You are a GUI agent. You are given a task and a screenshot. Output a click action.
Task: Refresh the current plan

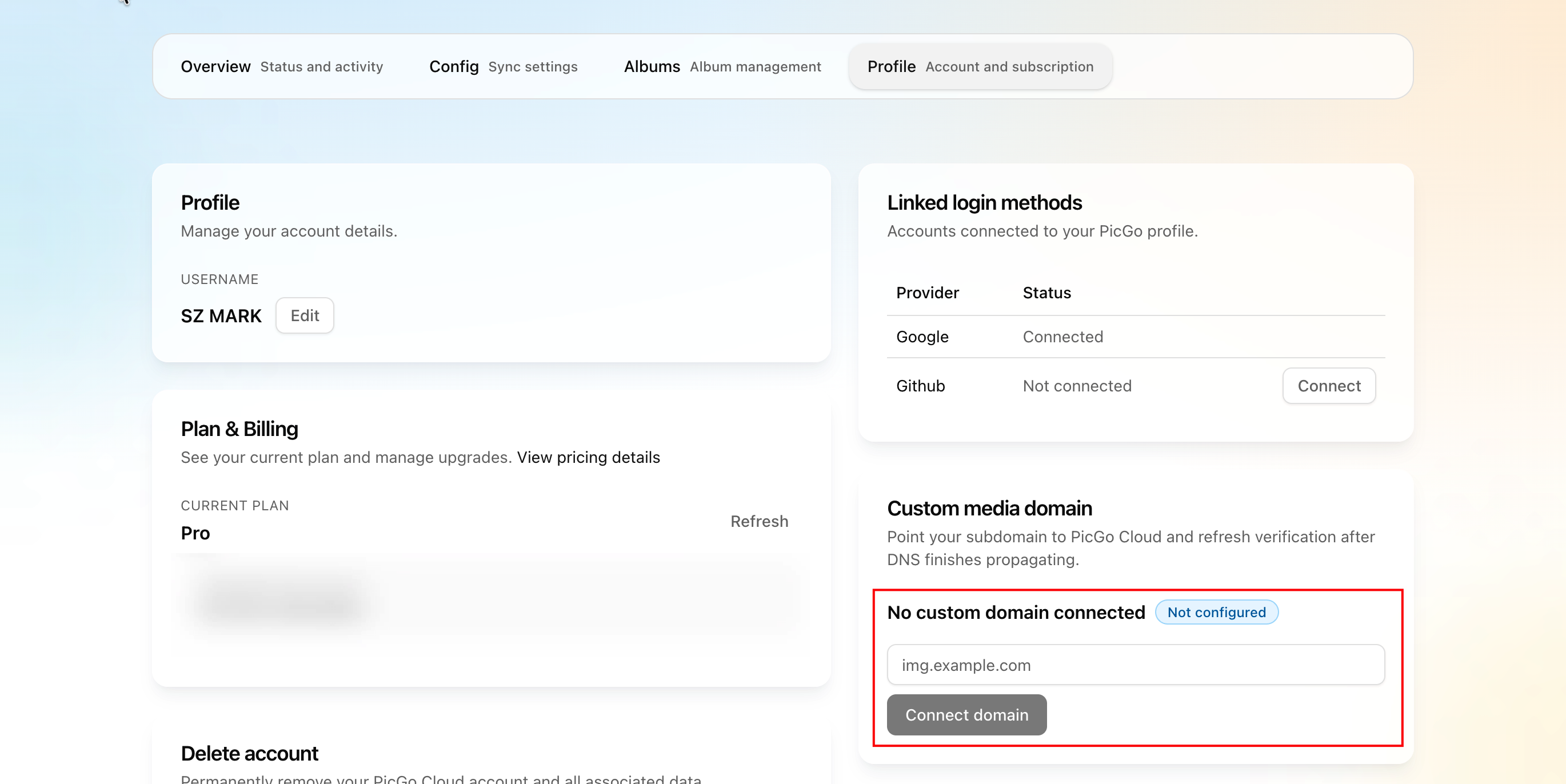pyautogui.click(x=758, y=522)
